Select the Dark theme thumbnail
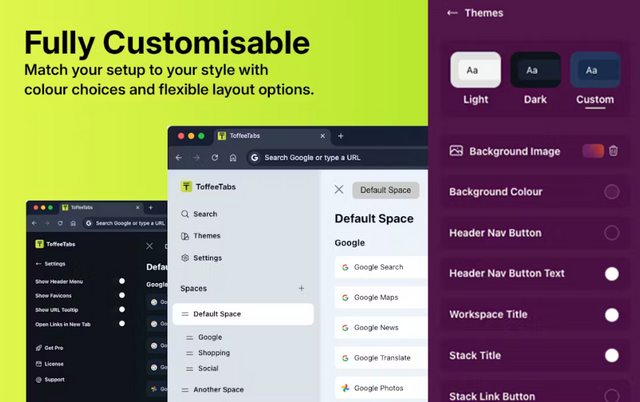The image size is (640, 402). [x=535, y=70]
